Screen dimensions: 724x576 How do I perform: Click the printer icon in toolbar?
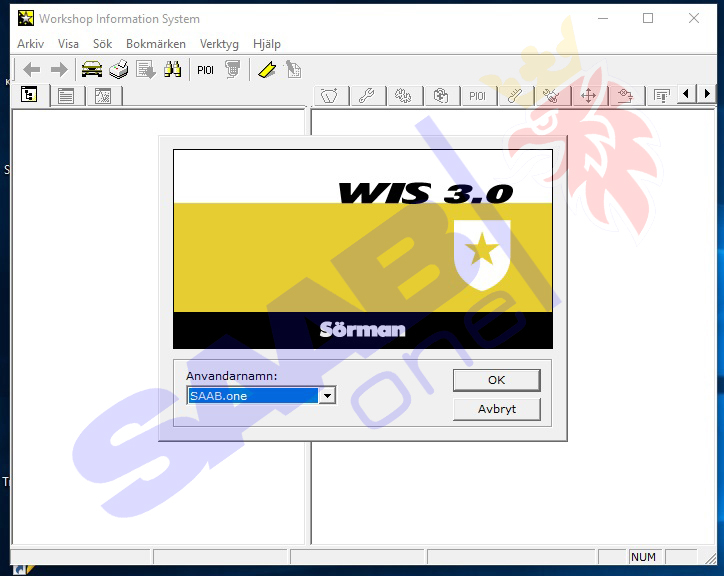[119, 69]
